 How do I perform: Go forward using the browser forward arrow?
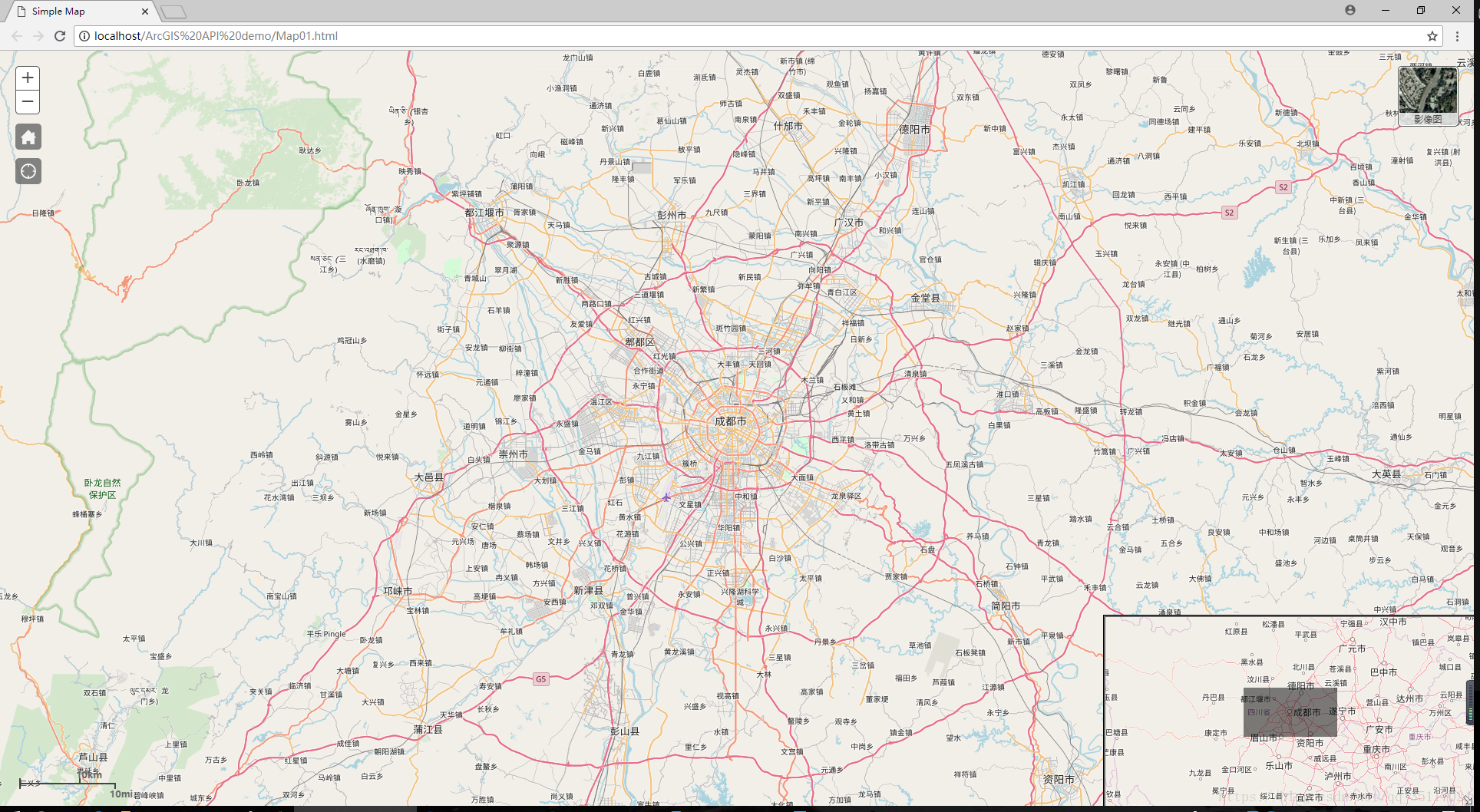(x=38, y=36)
